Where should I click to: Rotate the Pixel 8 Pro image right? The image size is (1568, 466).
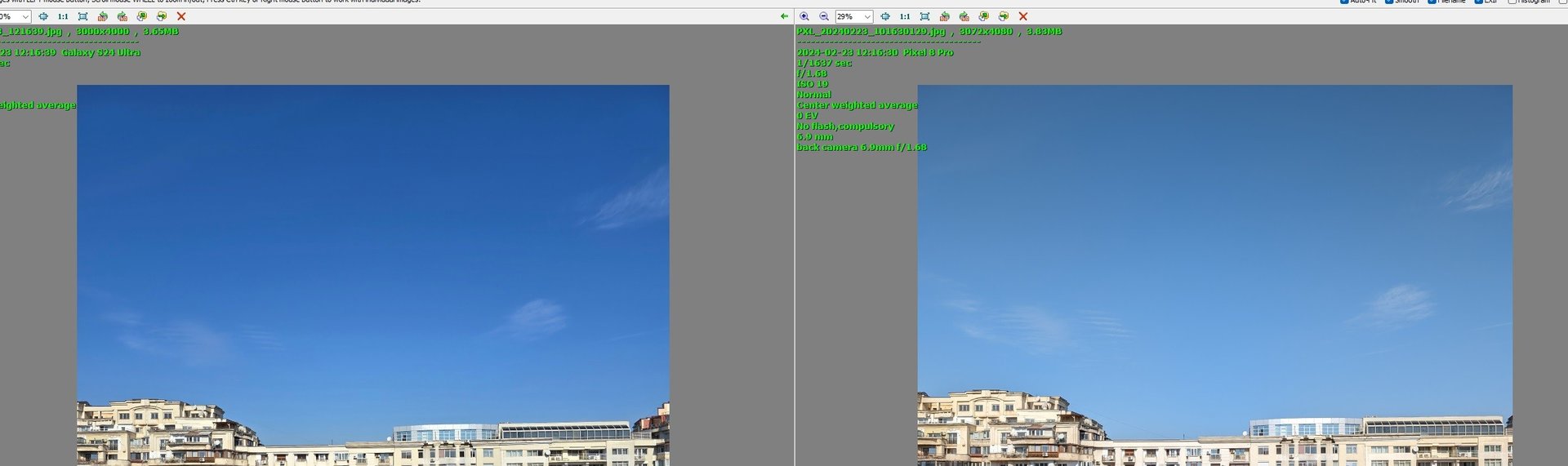[x=964, y=16]
